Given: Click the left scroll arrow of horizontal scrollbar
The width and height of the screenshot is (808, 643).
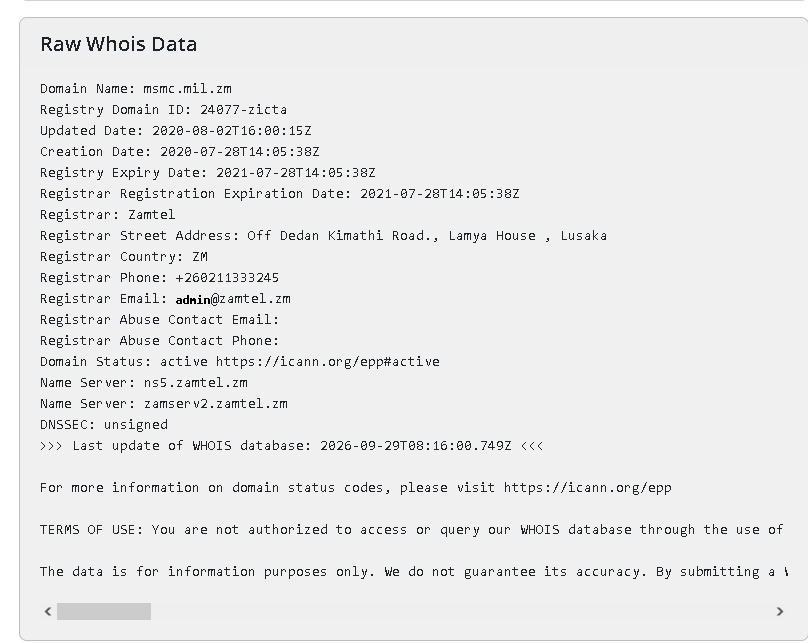Looking at the screenshot, I should pyautogui.click(x=48, y=612).
